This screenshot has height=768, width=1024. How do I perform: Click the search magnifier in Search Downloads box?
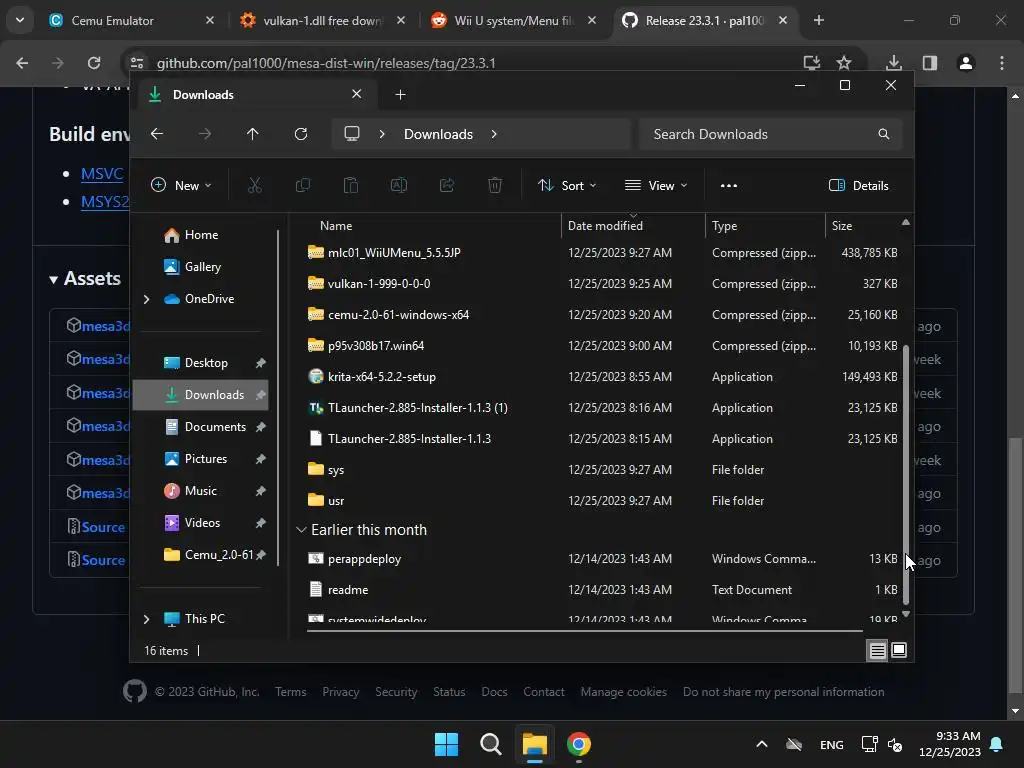point(884,134)
